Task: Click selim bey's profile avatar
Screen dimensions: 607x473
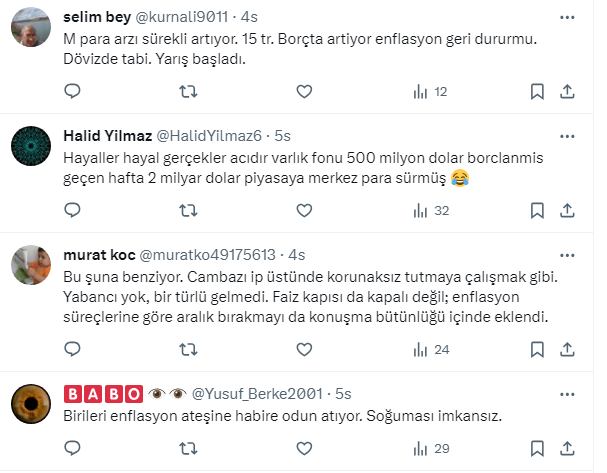Action: click(x=30, y=32)
